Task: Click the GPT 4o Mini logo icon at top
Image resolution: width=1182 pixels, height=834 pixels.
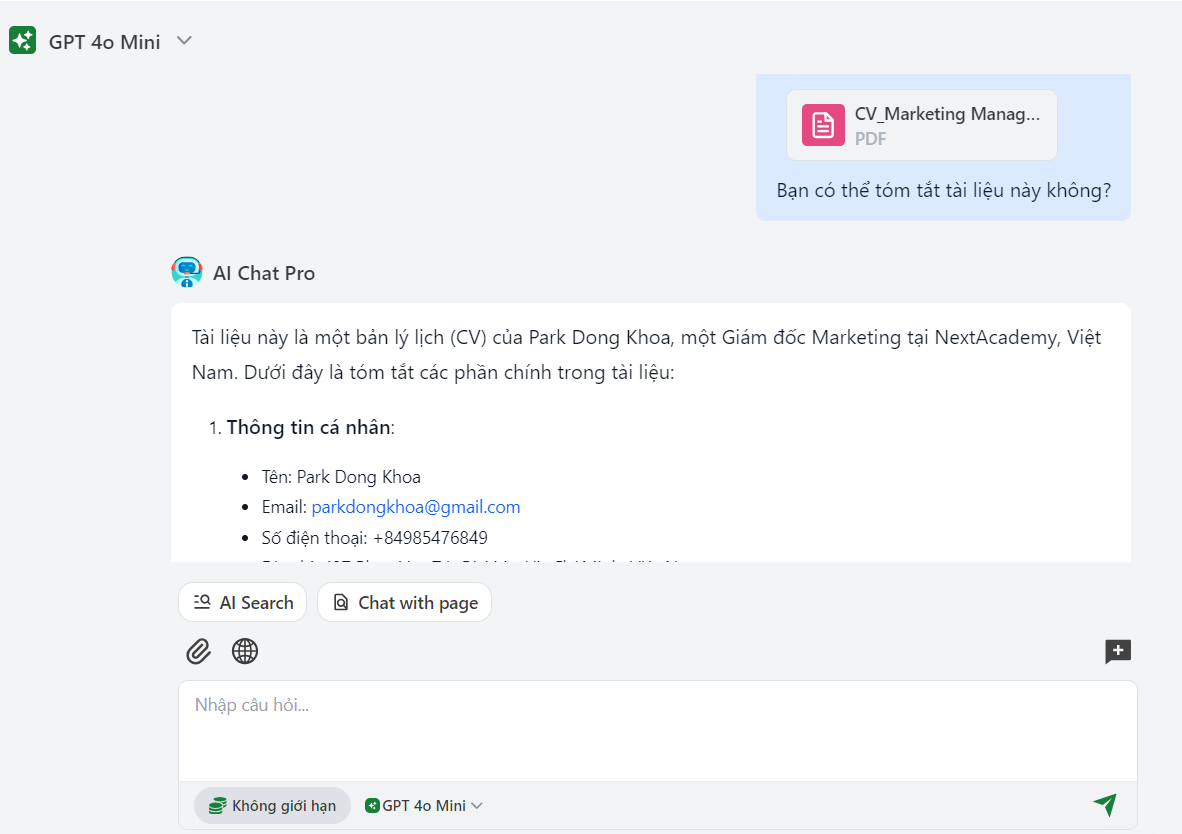Action: click(x=23, y=41)
